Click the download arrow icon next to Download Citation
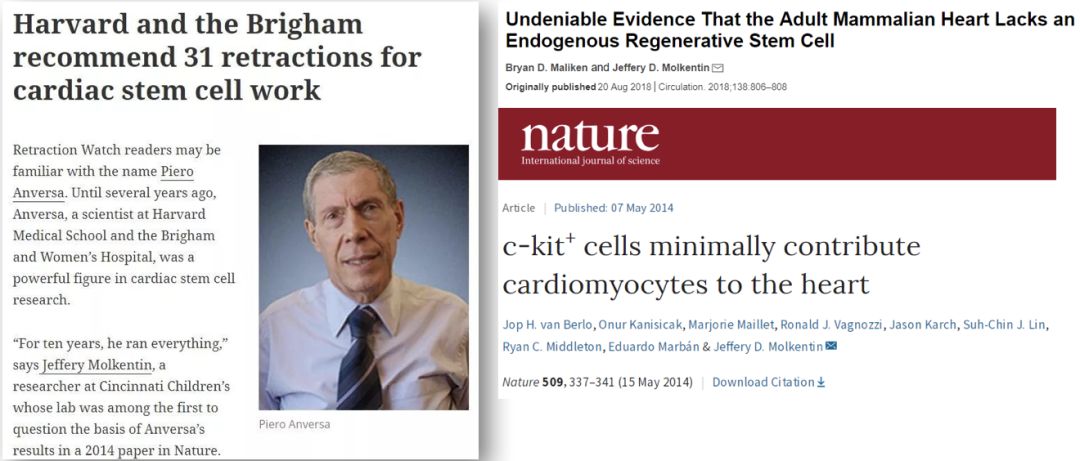The width and height of the screenshot is (1080, 461). coord(821,382)
